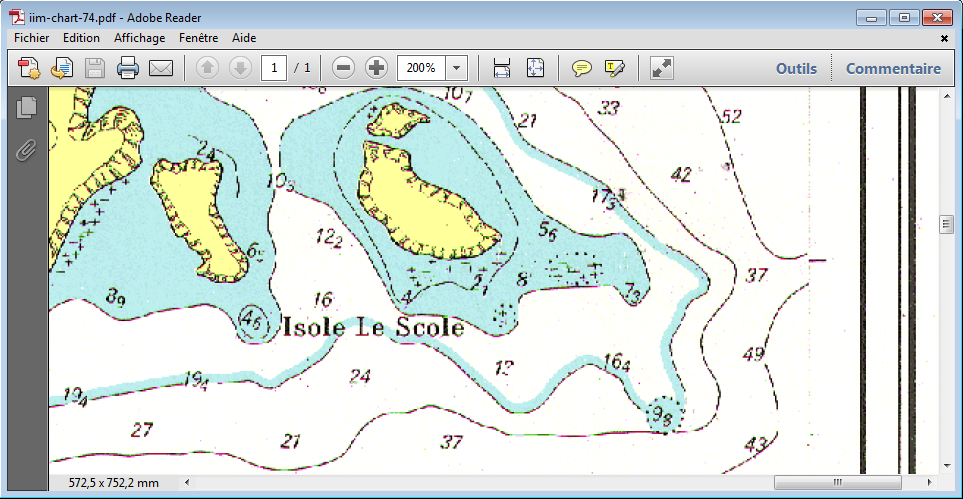Screen dimensions: 963x499
Task: Open the Page thumbnails panel
Action: (x=26, y=106)
